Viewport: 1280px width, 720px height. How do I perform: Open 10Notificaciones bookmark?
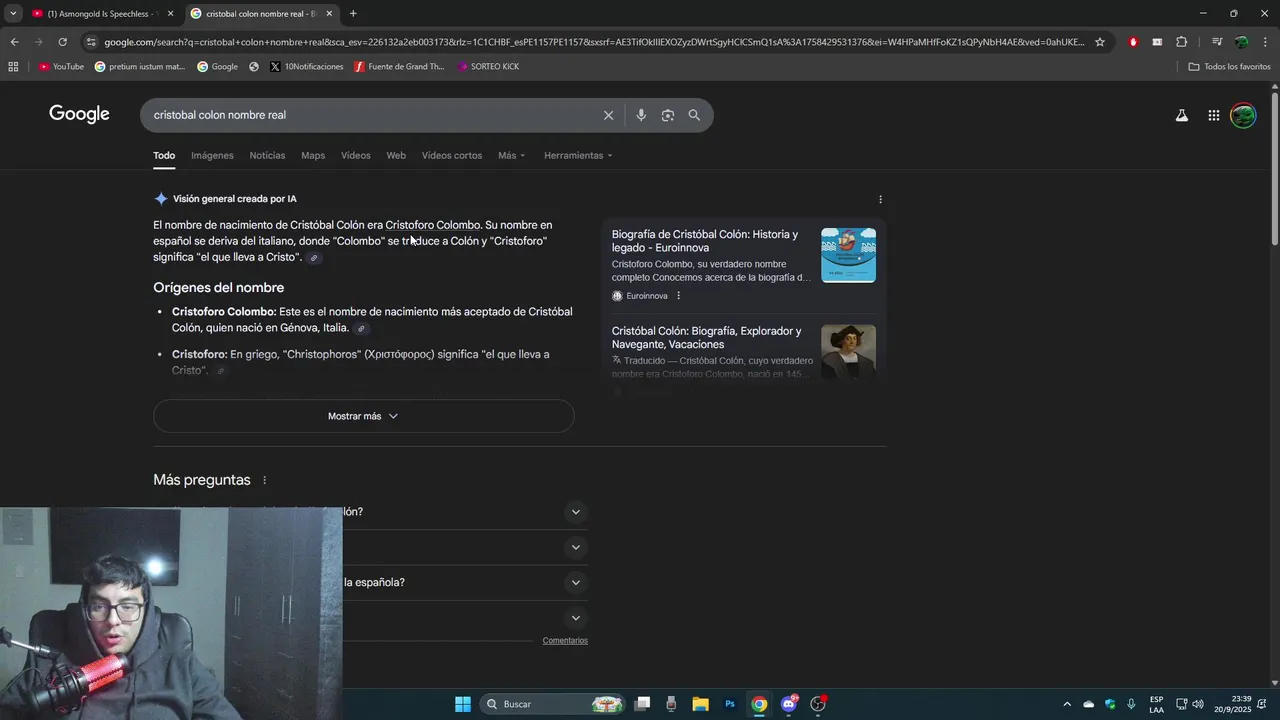click(x=306, y=67)
